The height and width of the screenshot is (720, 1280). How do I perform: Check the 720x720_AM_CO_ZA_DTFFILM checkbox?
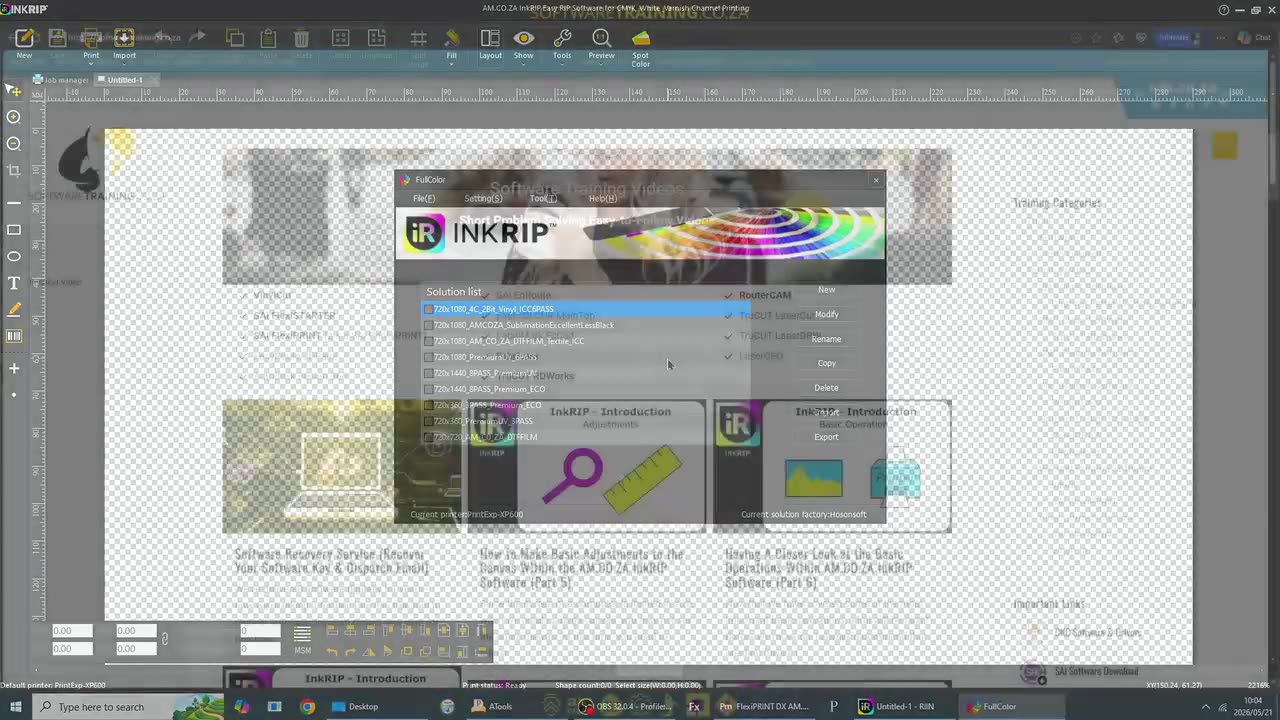pos(429,437)
